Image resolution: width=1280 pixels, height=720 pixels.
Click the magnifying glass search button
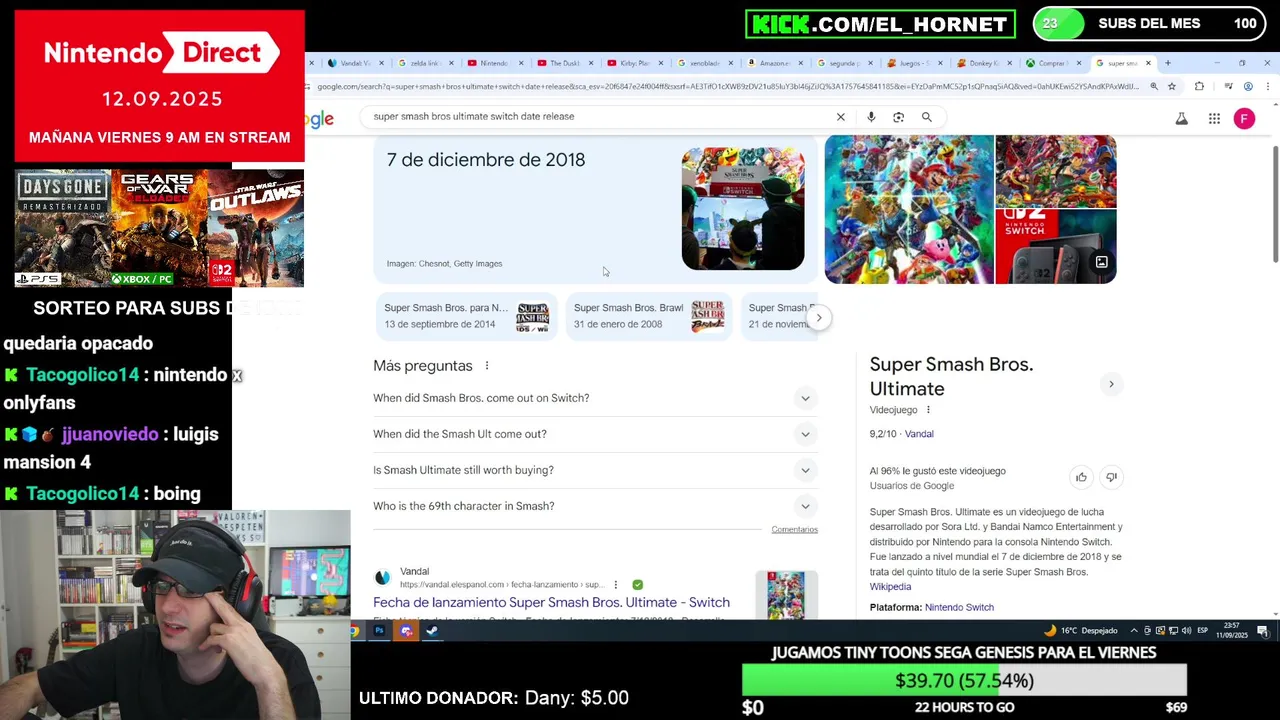point(927,117)
